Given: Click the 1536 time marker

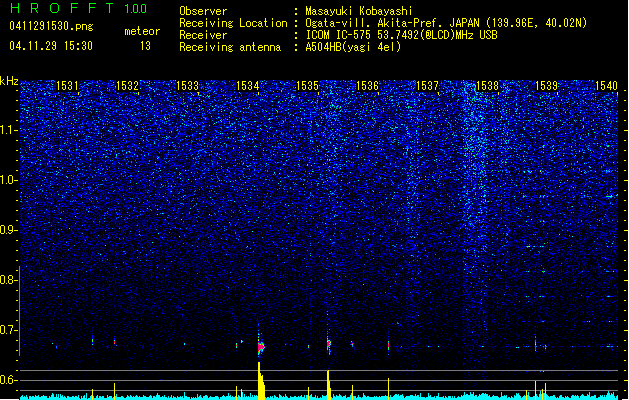Looking at the screenshot, I should tap(367, 85).
